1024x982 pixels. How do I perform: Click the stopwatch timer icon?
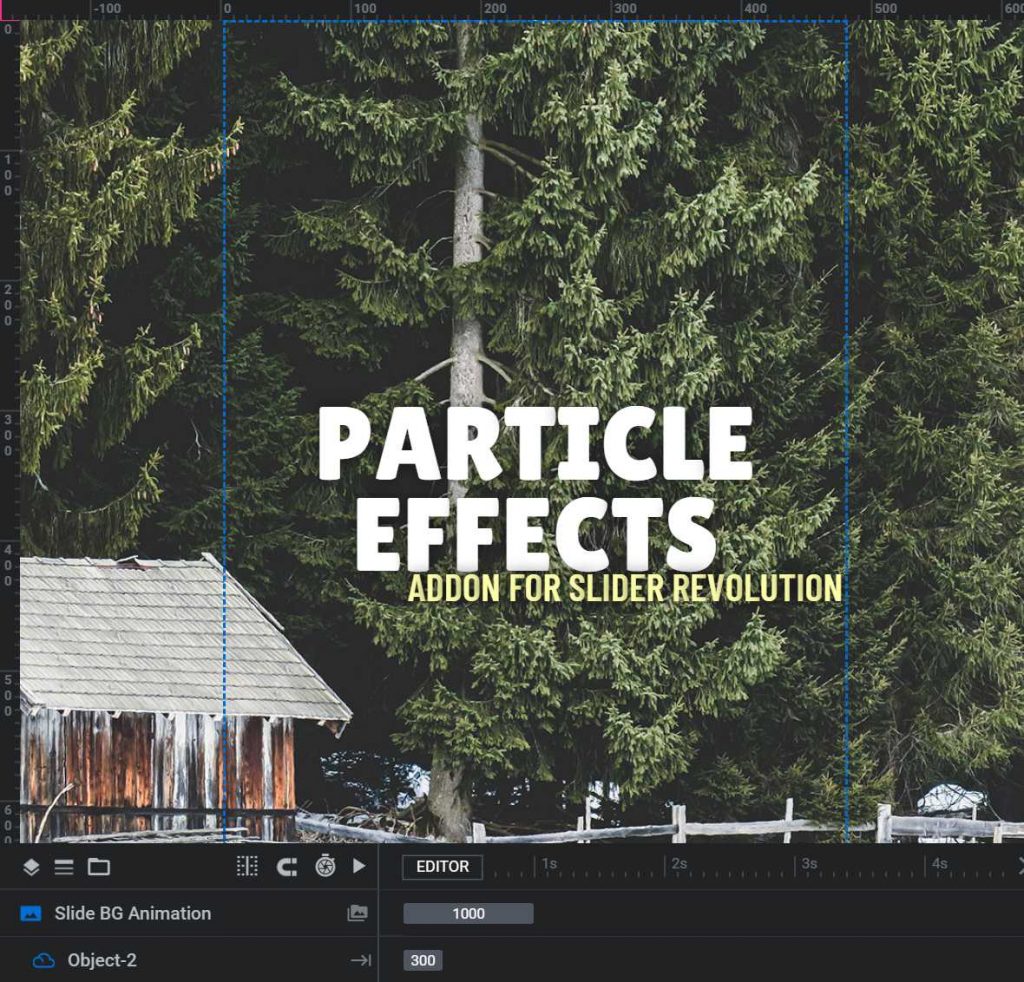(325, 866)
